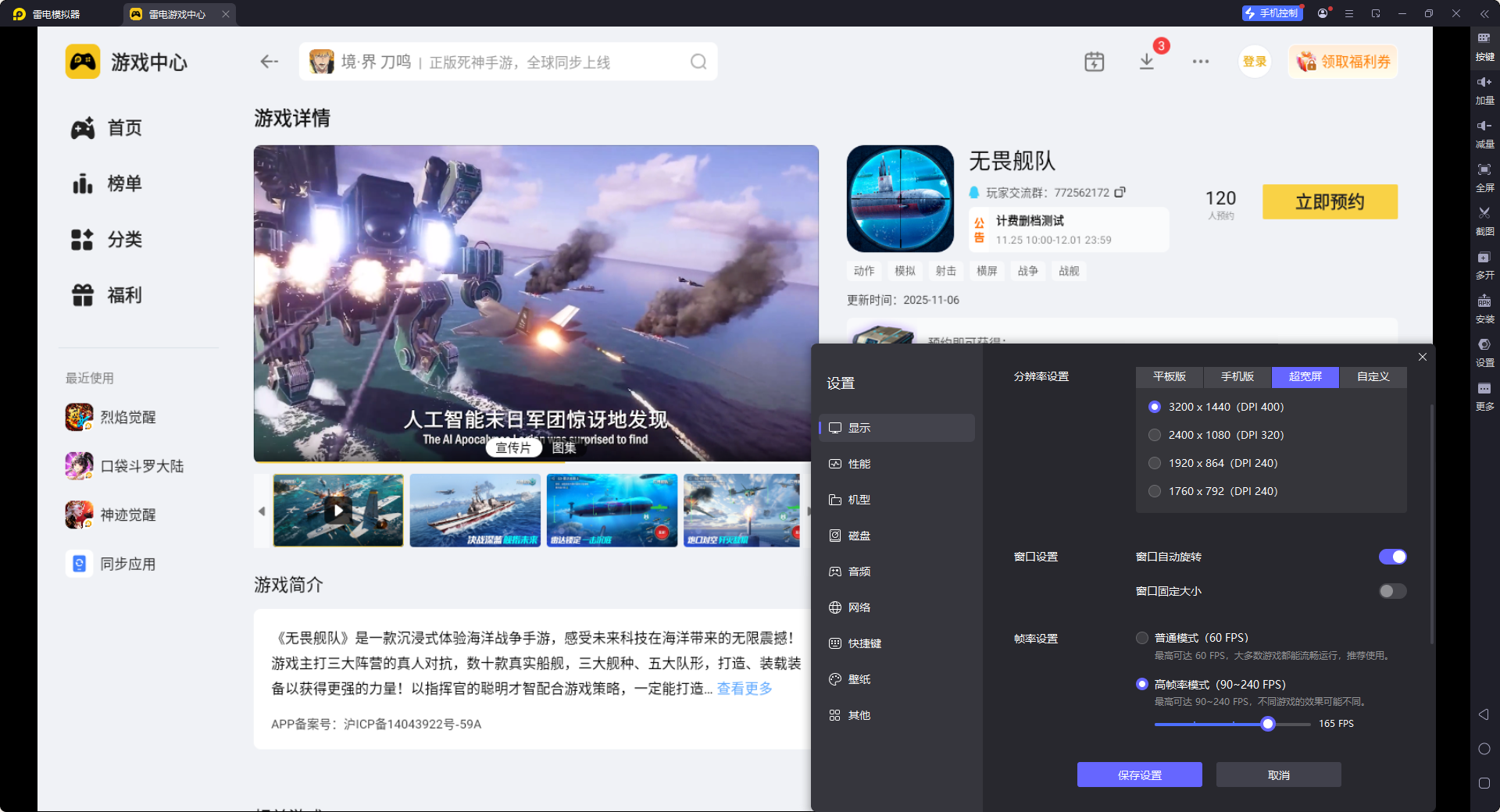Enable the 窗口固定大小 switch
Image resolution: width=1500 pixels, height=812 pixels.
(1391, 591)
